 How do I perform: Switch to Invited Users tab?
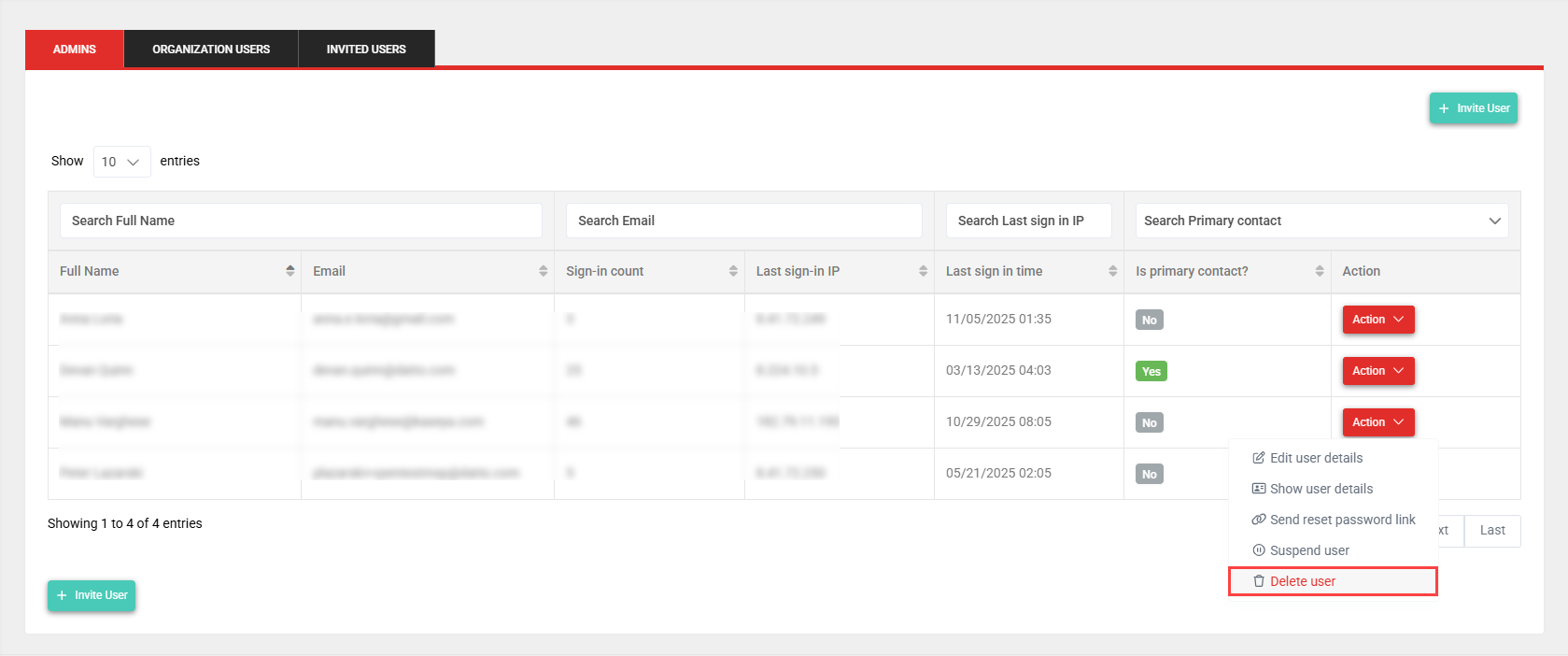pyautogui.click(x=366, y=50)
